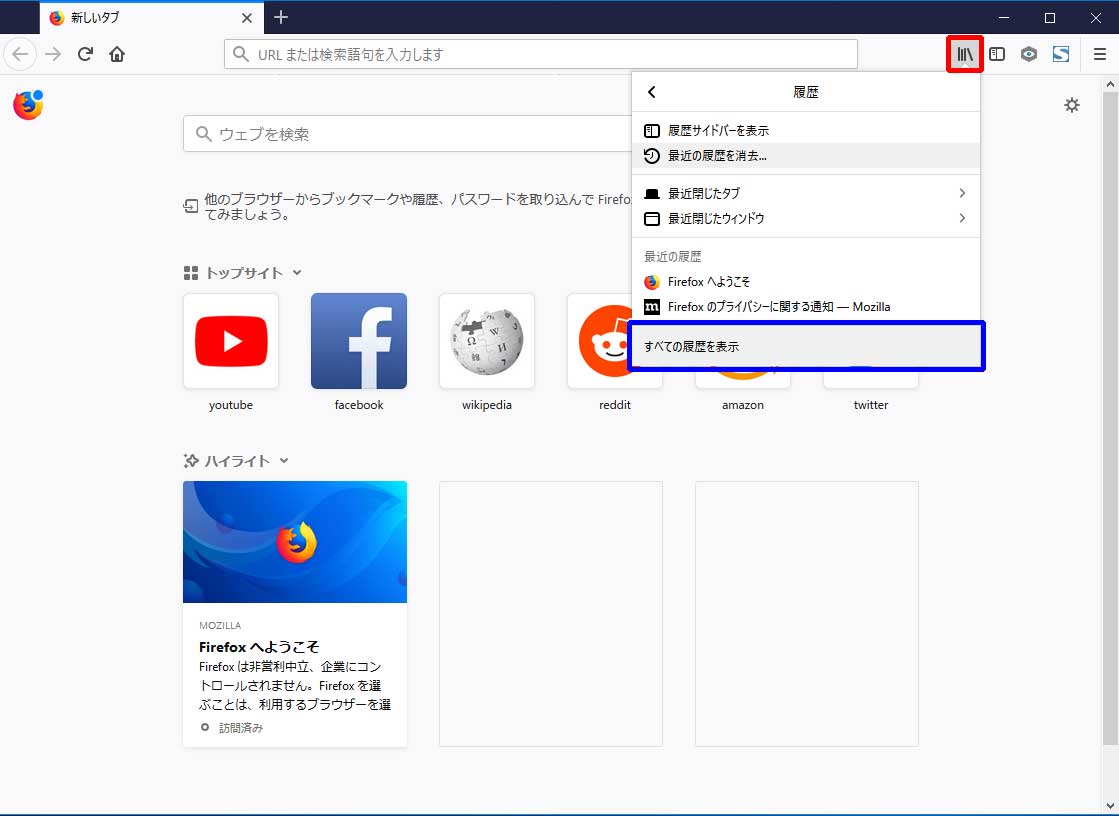
Task: Click the magnifier icon in address bar
Action: 241,54
